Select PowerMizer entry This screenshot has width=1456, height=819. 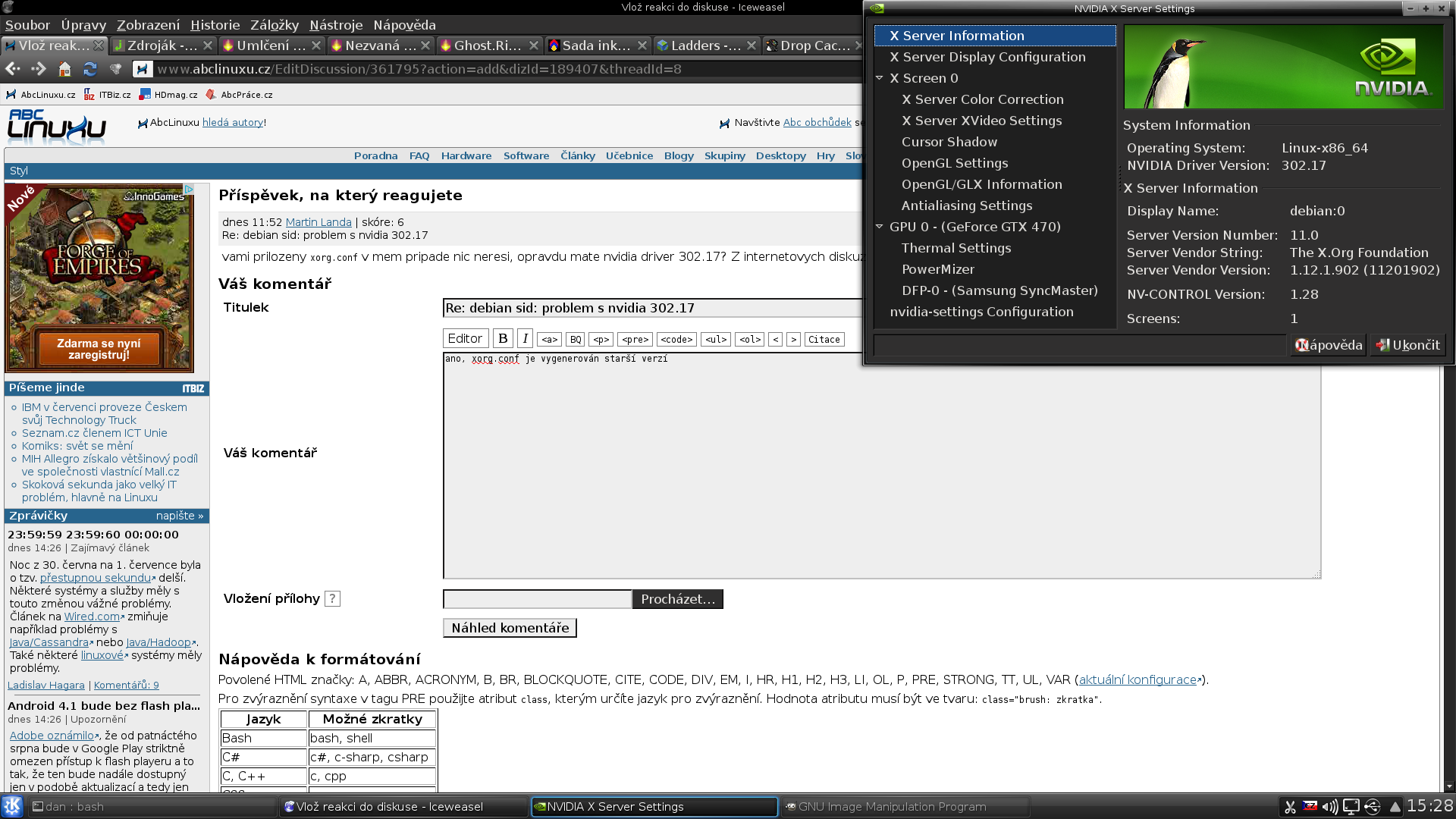click(938, 269)
